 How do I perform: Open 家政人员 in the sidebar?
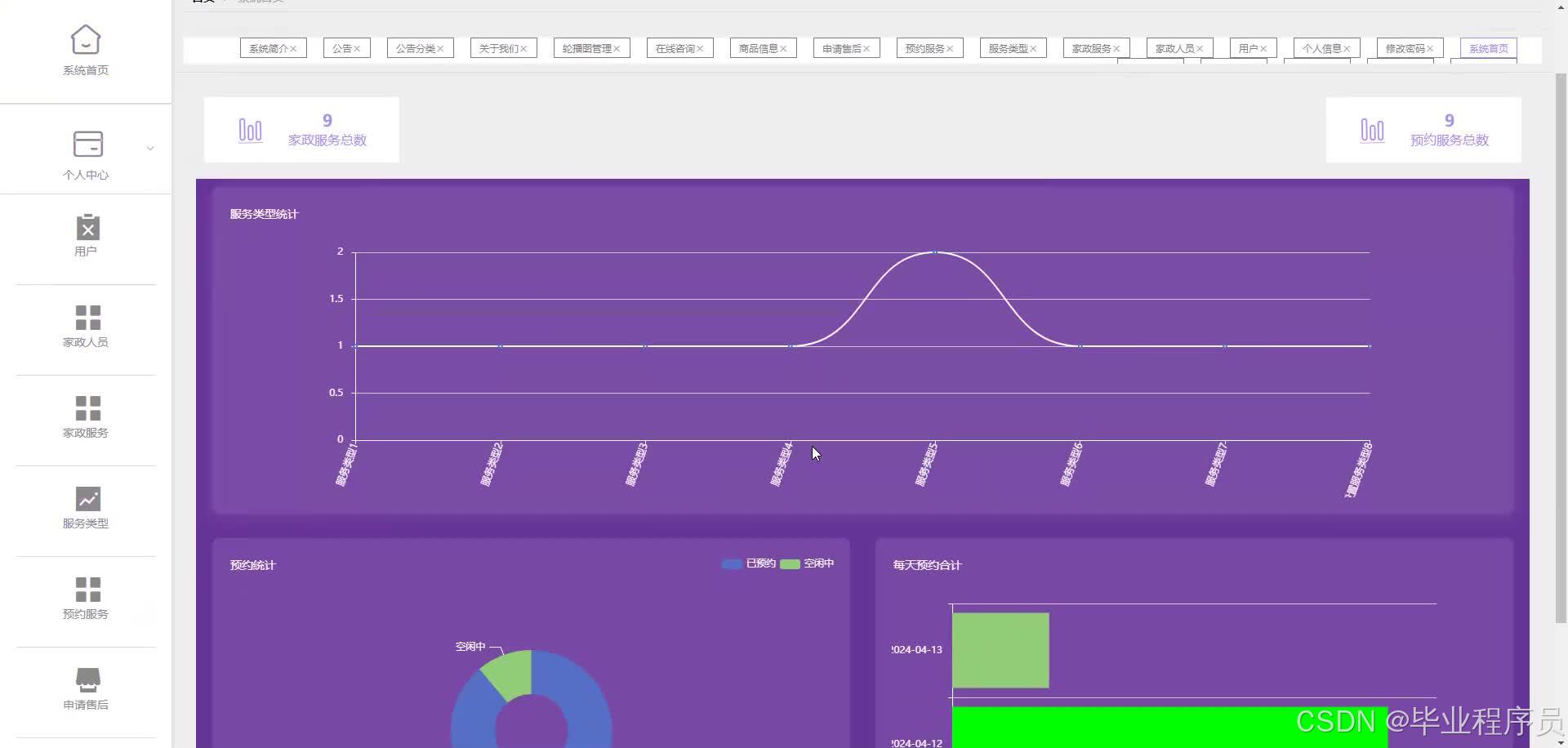click(86, 326)
